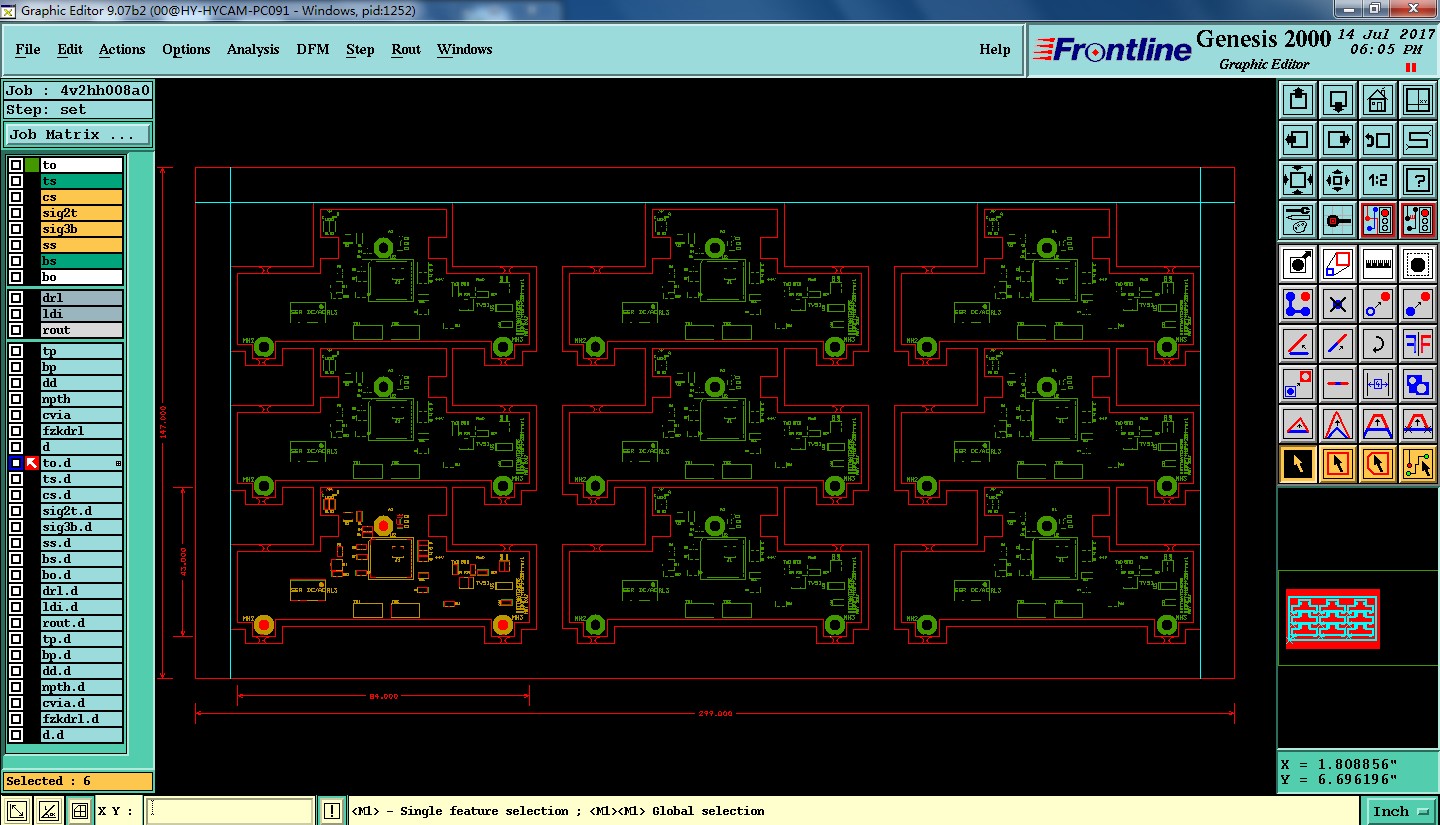The width and height of the screenshot is (1440, 825).
Task: Tick the checkbox for layer 'drl'
Action: click(16, 298)
